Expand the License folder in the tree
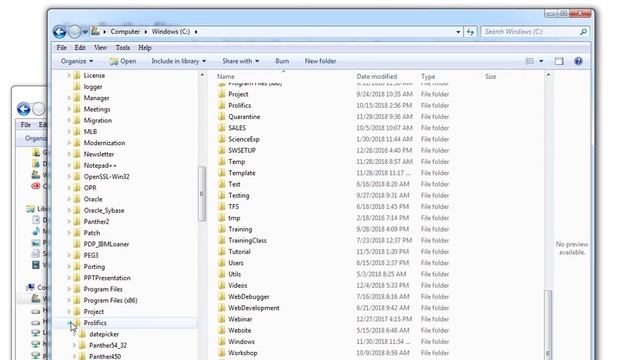This screenshot has height=360, width=640. click(69, 76)
